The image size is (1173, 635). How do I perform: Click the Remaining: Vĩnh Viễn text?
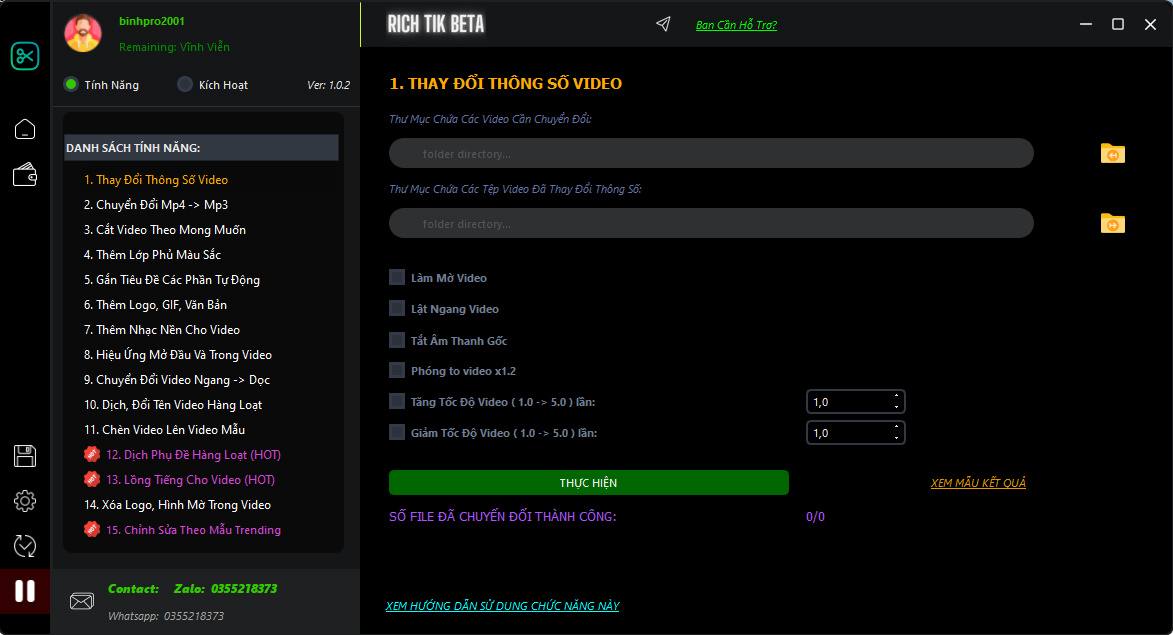tap(174, 46)
